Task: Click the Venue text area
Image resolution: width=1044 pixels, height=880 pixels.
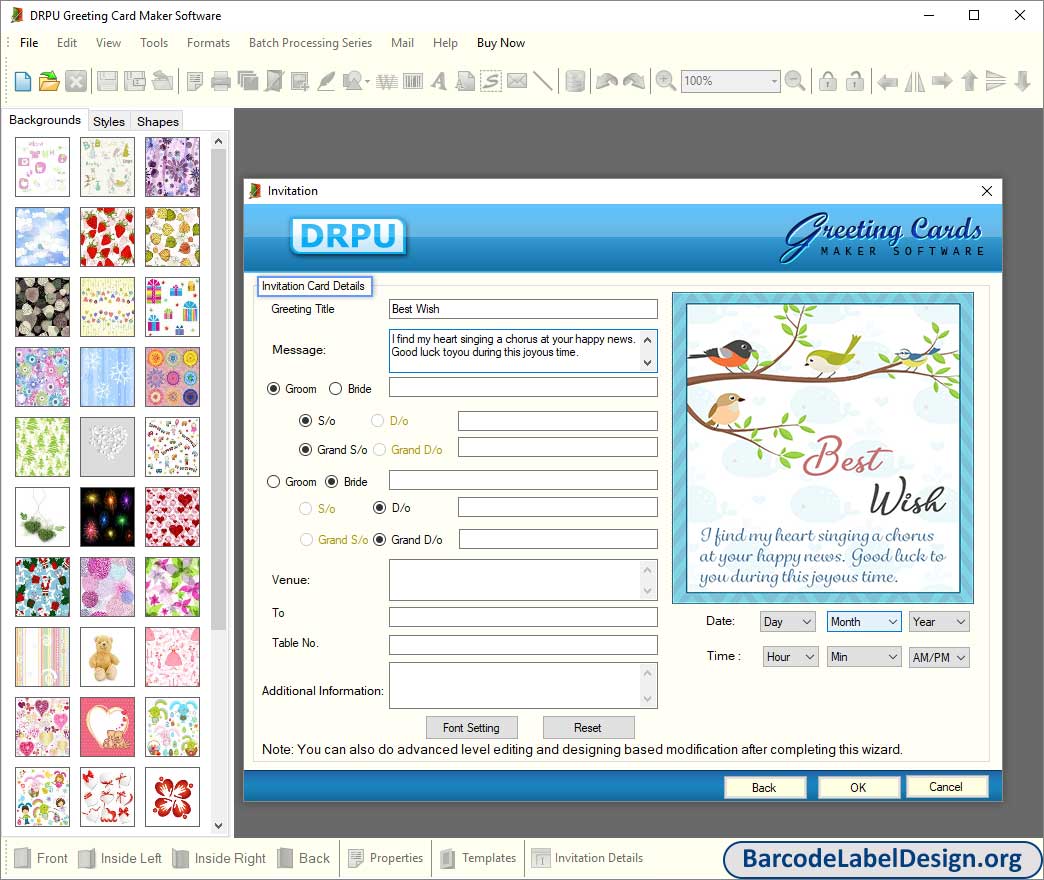Action: (x=523, y=580)
